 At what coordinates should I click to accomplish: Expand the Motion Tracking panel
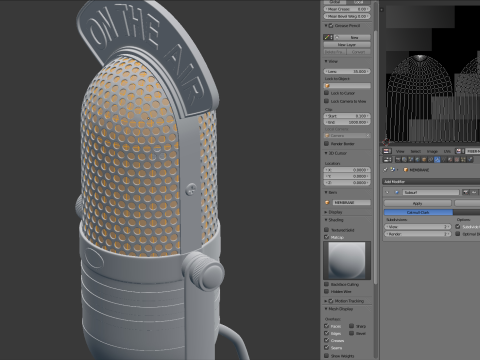pos(326,301)
